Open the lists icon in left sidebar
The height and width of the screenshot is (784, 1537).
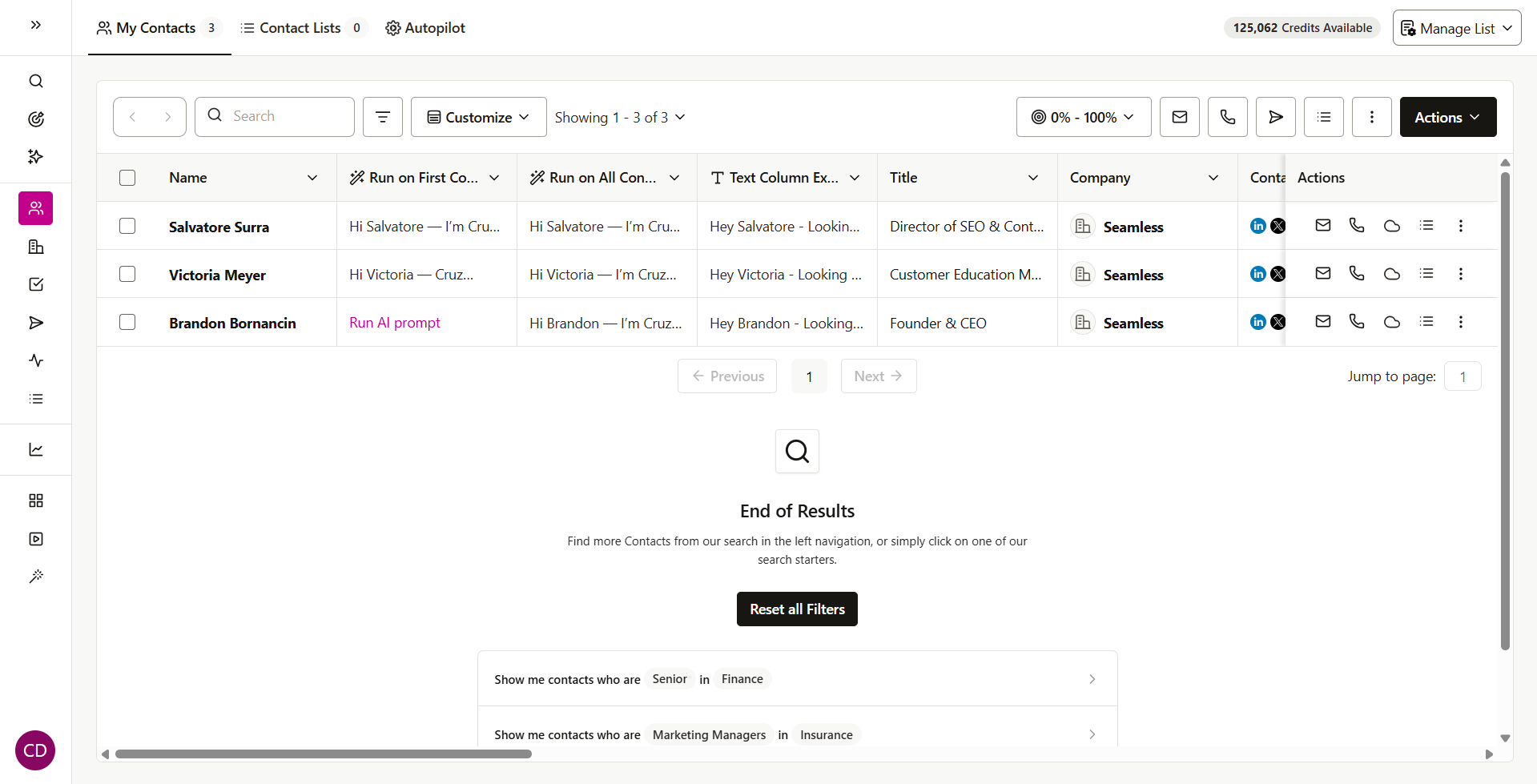click(36, 399)
